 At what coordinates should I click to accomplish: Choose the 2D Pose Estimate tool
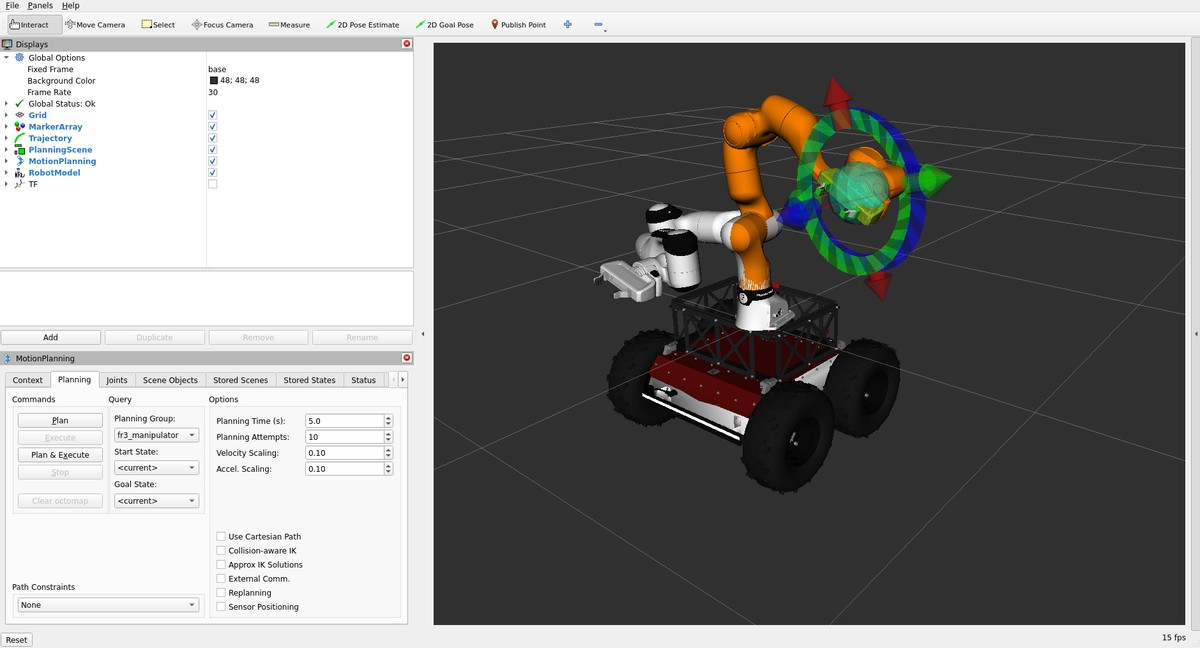363,25
